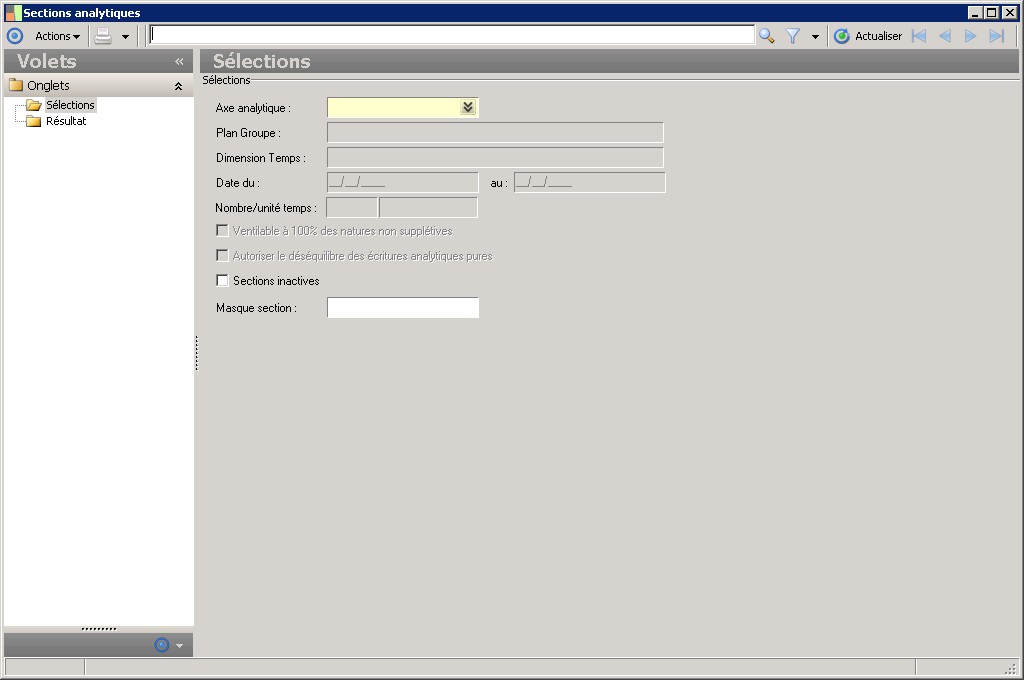Click the Sections analytiques title bar icon
The height and width of the screenshot is (680, 1024).
13,12
